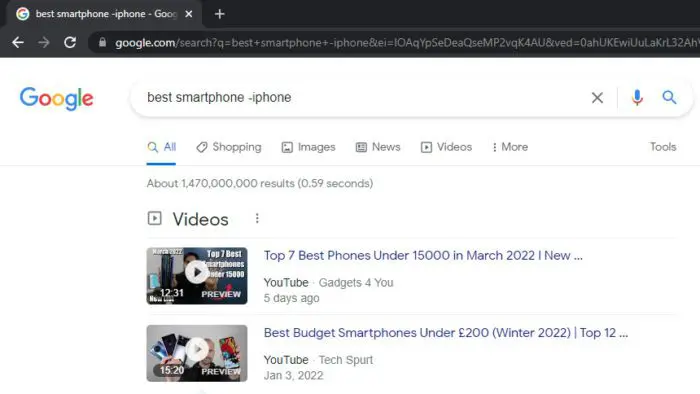This screenshot has width=700, height=394.
Task: Open 'Top 7 Best Phones Under 15000' link
Action: point(423,256)
